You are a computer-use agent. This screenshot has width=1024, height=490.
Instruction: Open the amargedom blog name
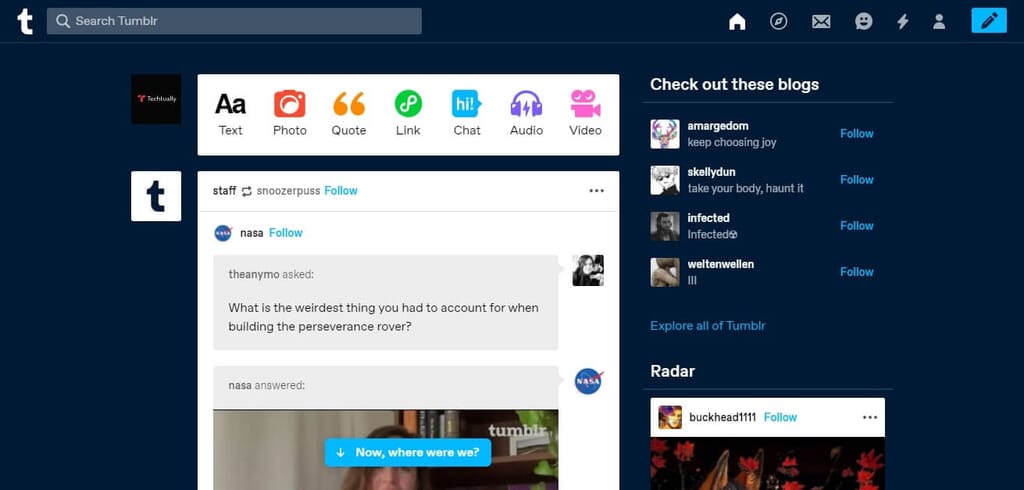click(x=718, y=125)
